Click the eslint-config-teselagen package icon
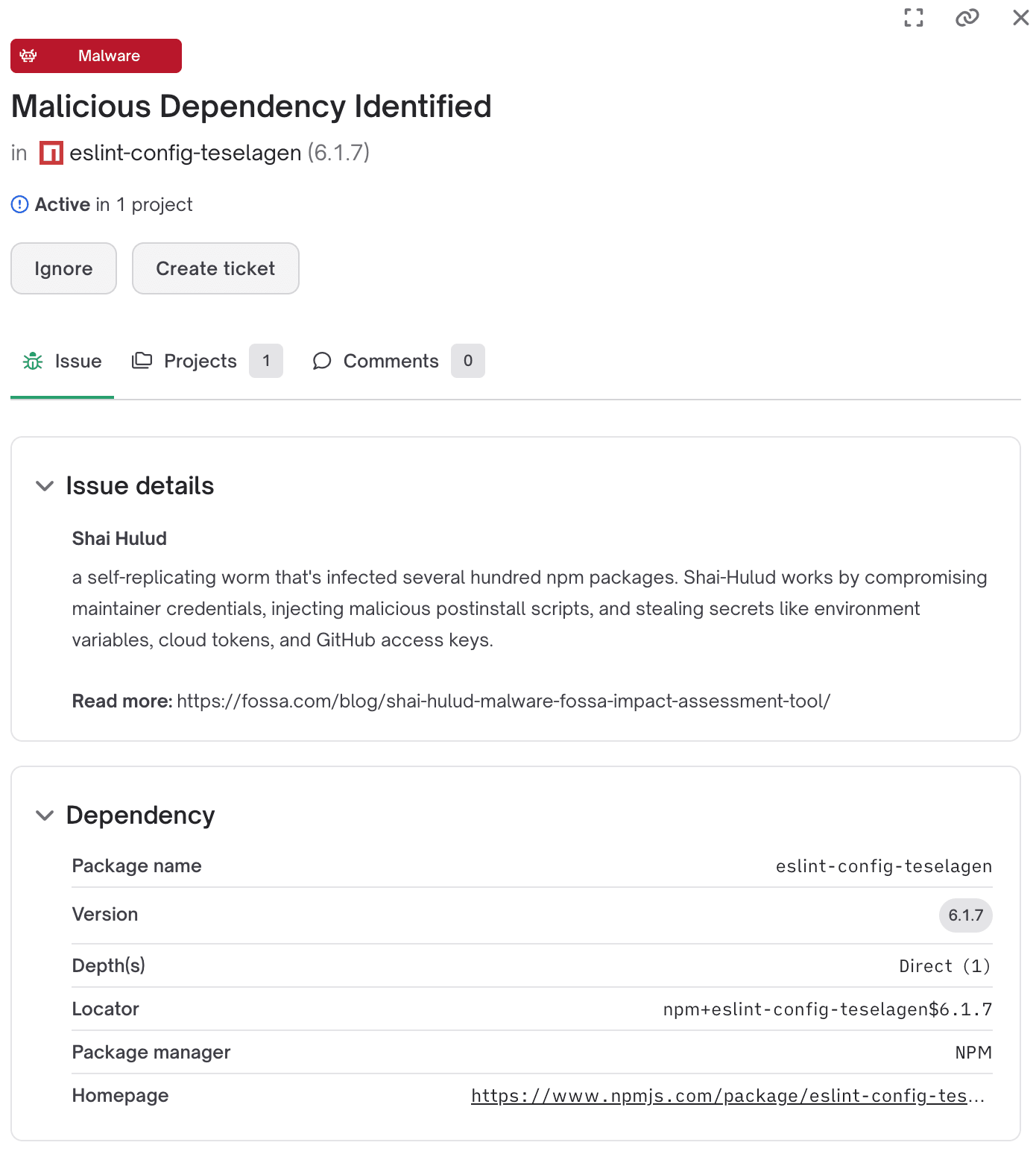Image resolution: width=1036 pixels, height=1154 pixels. point(51,153)
